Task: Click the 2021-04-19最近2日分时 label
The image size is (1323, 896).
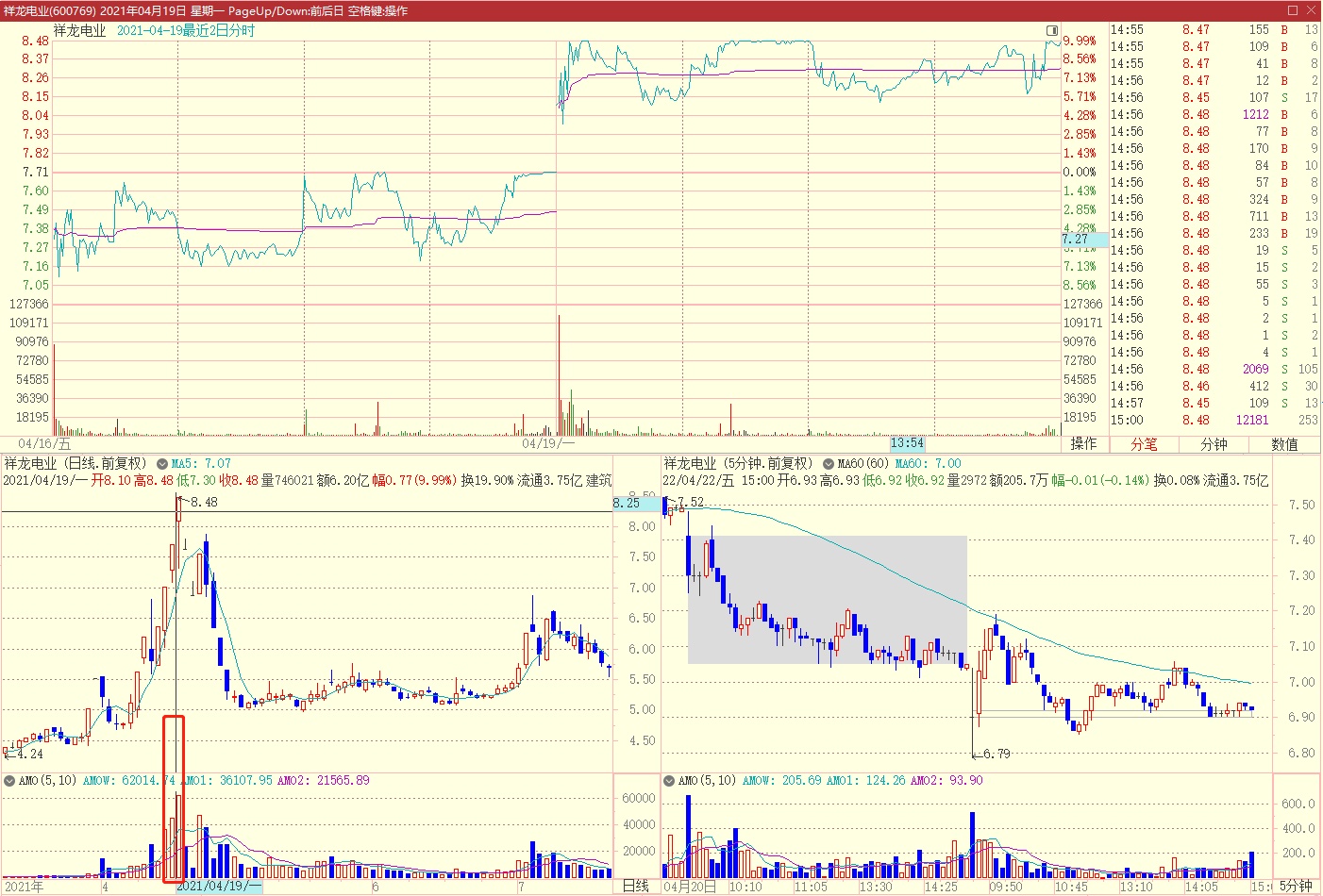Action: click(186, 30)
